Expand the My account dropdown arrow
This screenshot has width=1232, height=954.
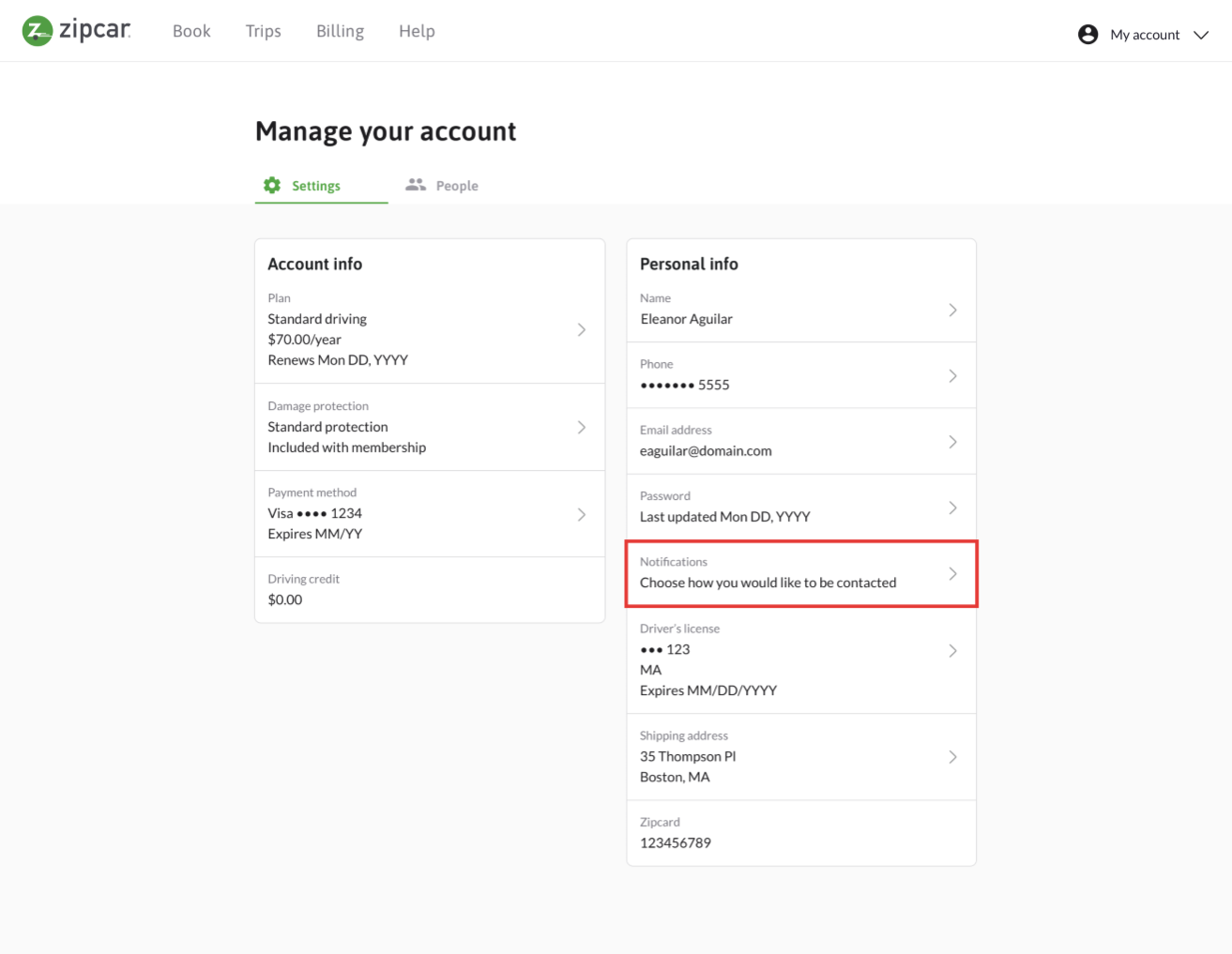[1201, 35]
